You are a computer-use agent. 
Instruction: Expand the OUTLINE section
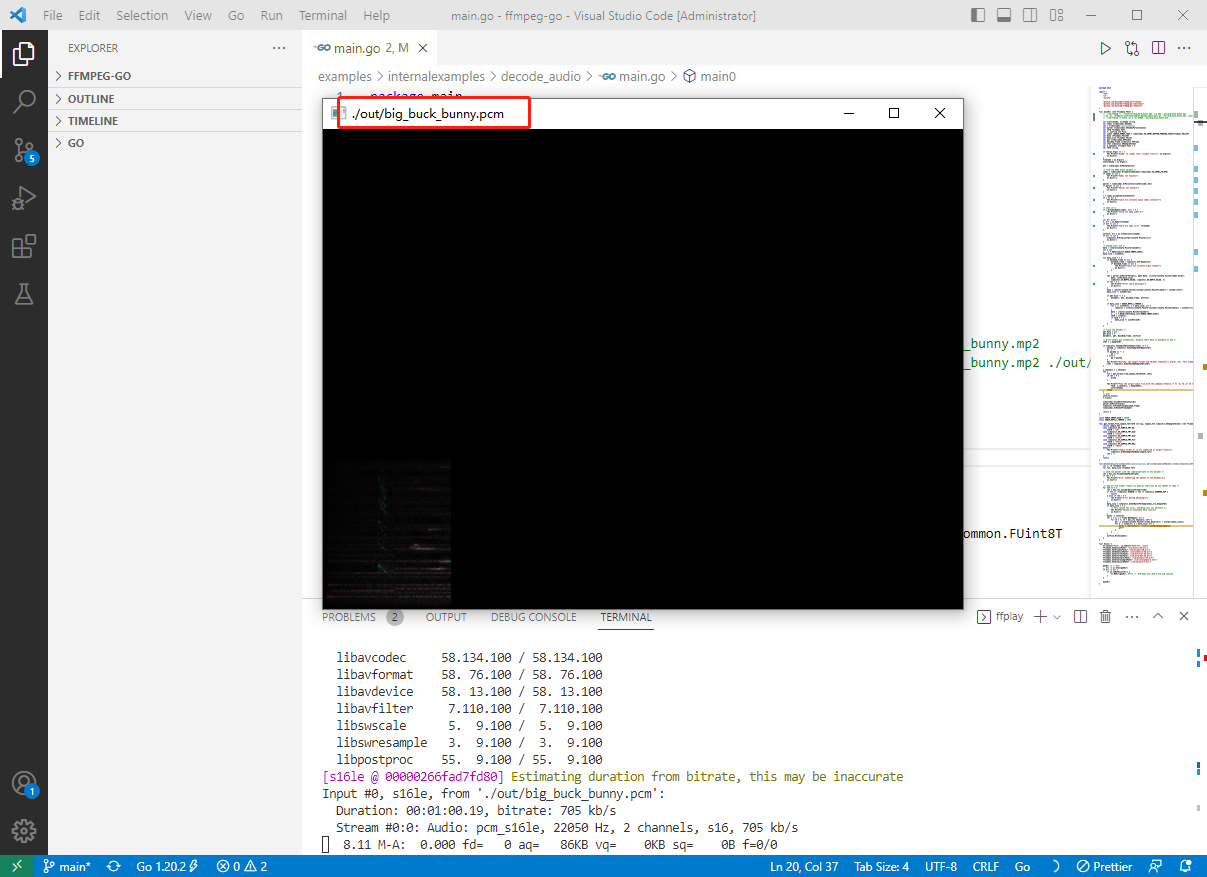point(175,99)
